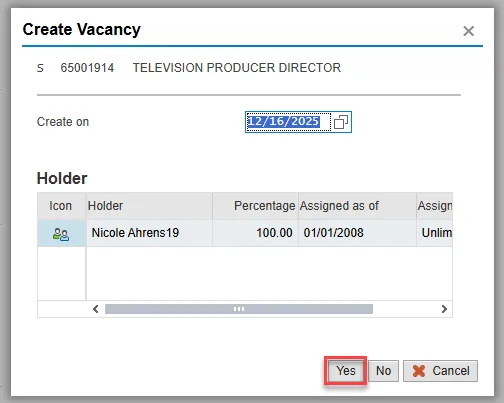
Task: Click the left scroll arrow of the table
Action: (96, 309)
